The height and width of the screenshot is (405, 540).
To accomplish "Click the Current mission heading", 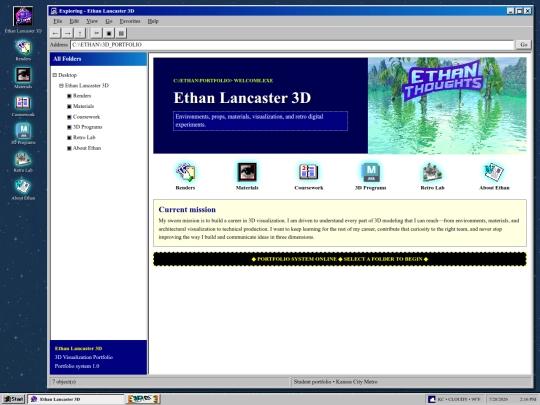I will pyautogui.click(x=187, y=209).
